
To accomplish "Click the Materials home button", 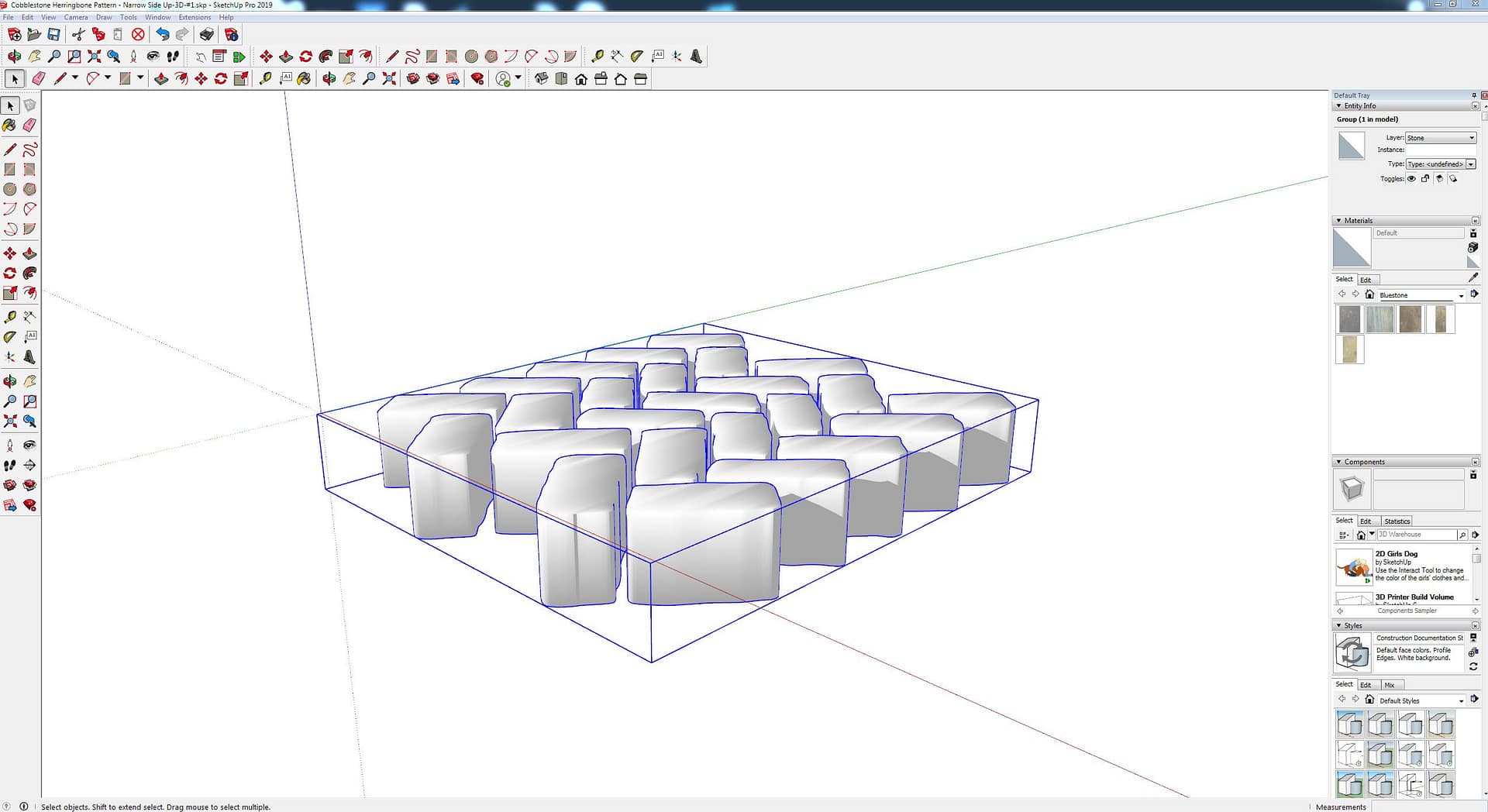I will pos(1369,294).
